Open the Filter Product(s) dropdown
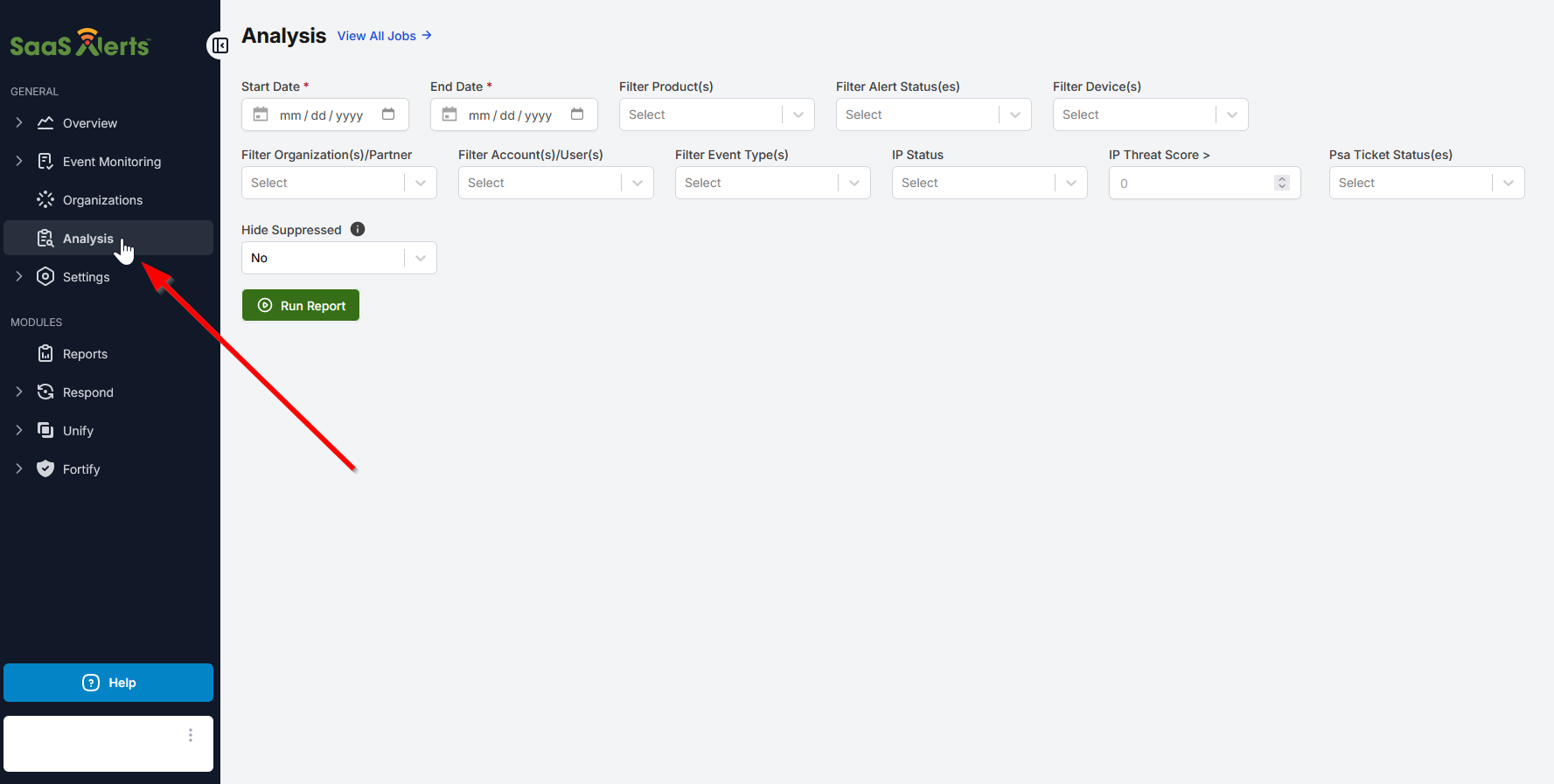The height and width of the screenshot is (784, 1554). tap(717, 114)
